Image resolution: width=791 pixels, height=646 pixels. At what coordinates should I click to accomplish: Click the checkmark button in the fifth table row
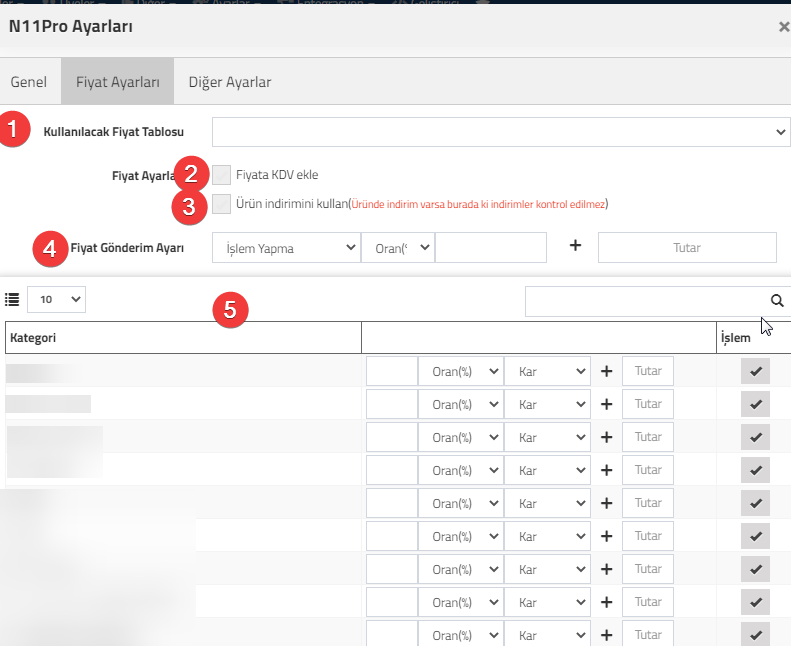(x=755, y=503)
